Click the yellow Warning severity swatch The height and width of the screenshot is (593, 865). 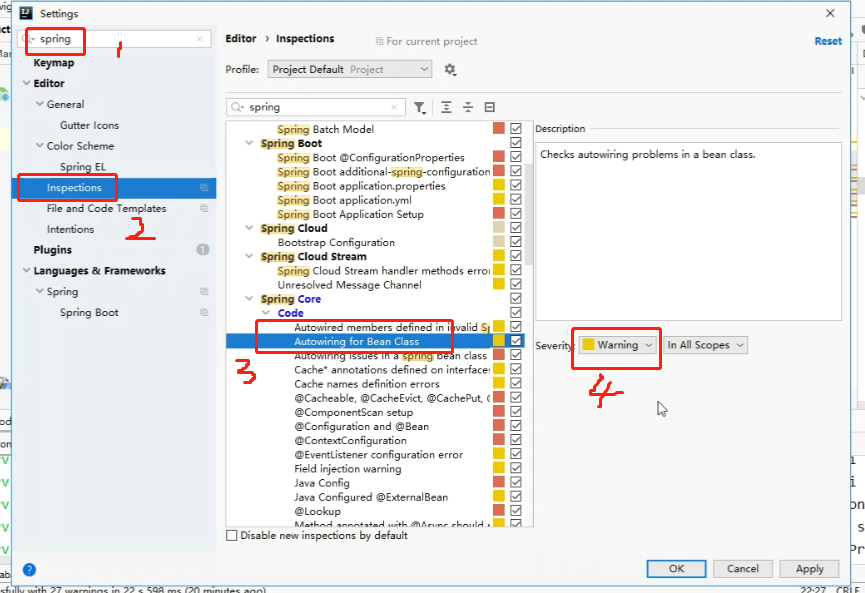(x=589, y=345)
